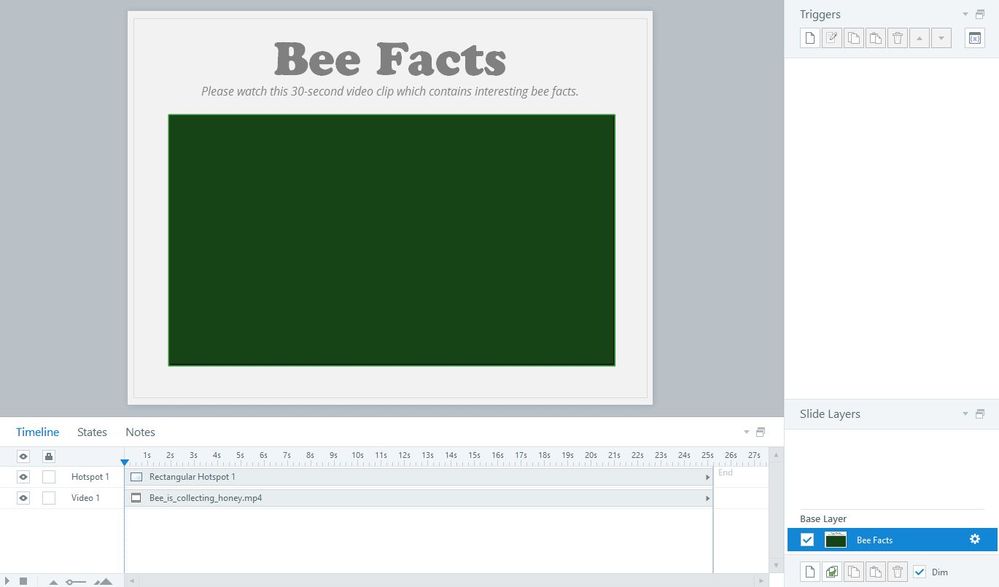Open the manage project variables icon
999x587 pixels.
pyautogui.click(x=974, y=38)
